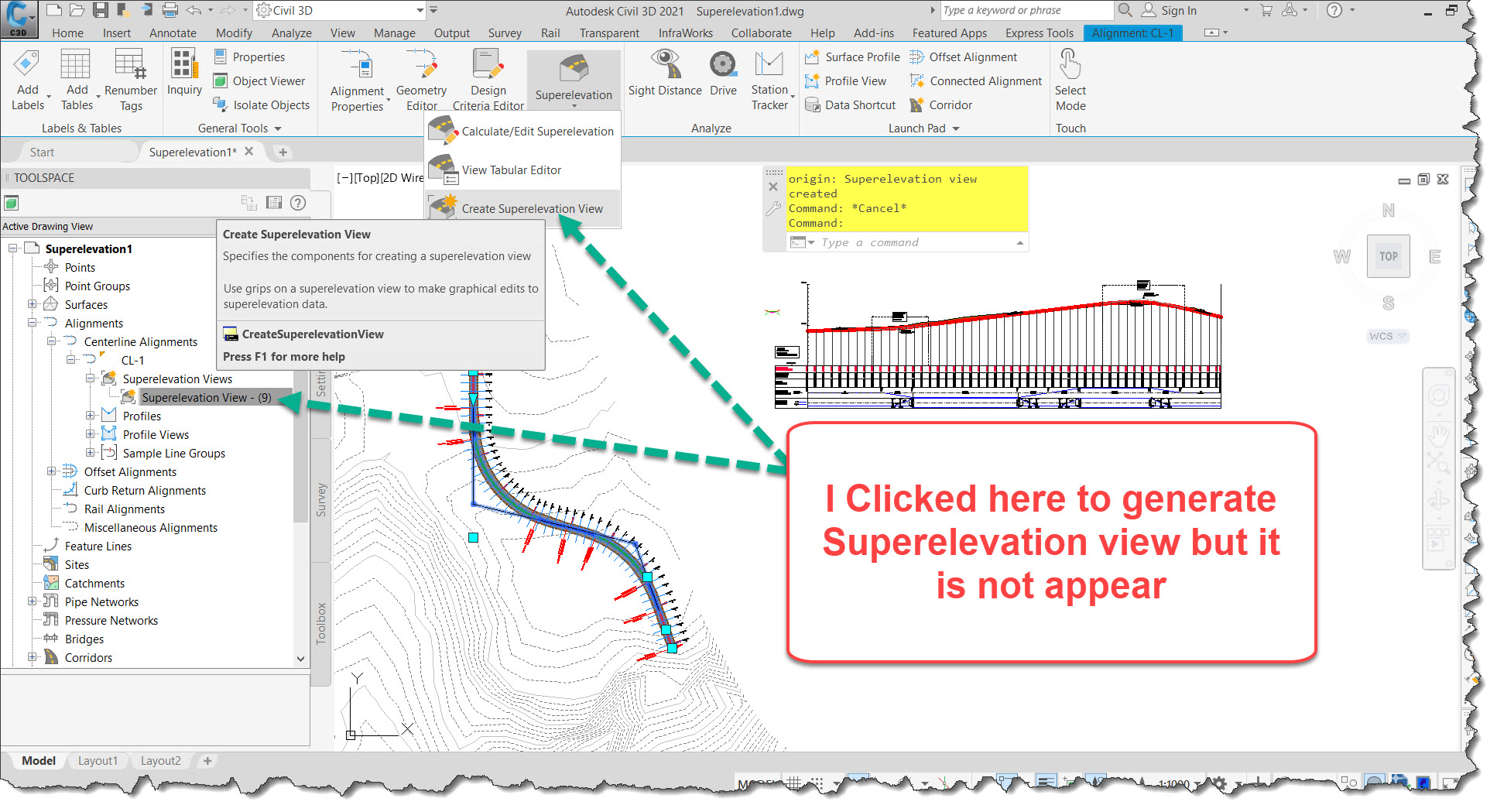Switch to the Layout1 tab
Screen dimensions: 1497x812
coord(98,760)
